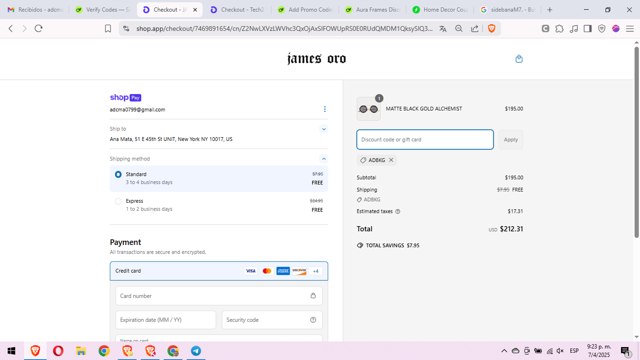Click the zoom magnifier in address bar
Image resolution: width=640 pixels, height=360 pixels.
[x=459, y=29]
